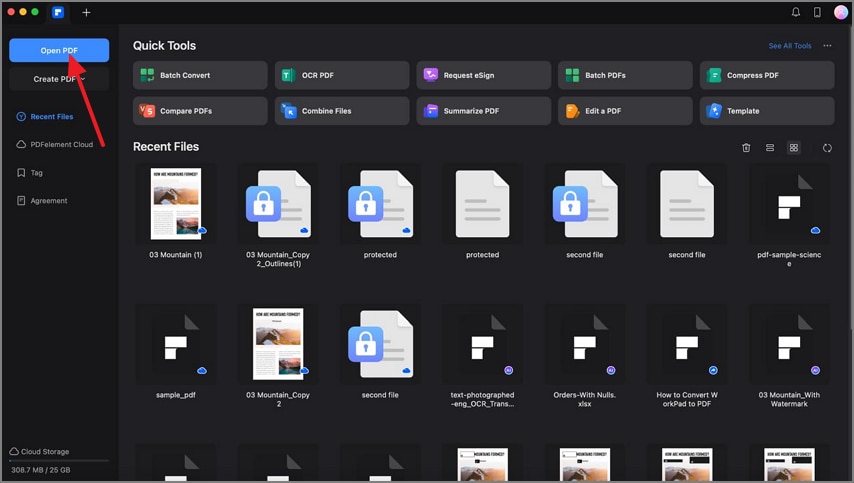Launch Compress PDF tool
Image resolution: width=854 pixels, height=483 pixels.
[767, 75]
